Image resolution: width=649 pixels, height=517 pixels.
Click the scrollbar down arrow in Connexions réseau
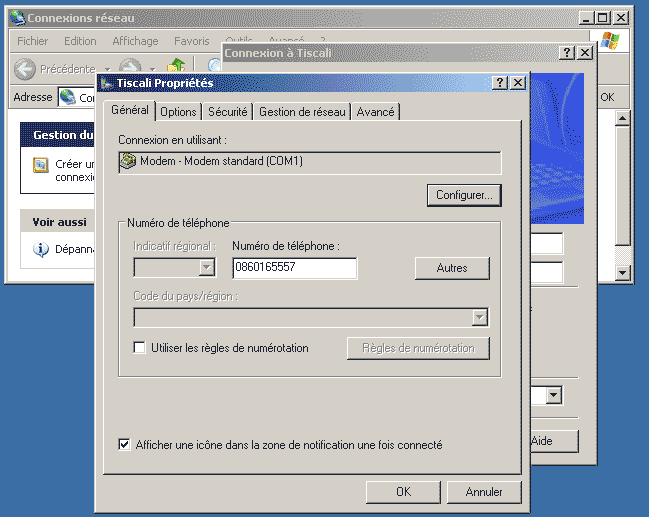click(x=623, y=272)
